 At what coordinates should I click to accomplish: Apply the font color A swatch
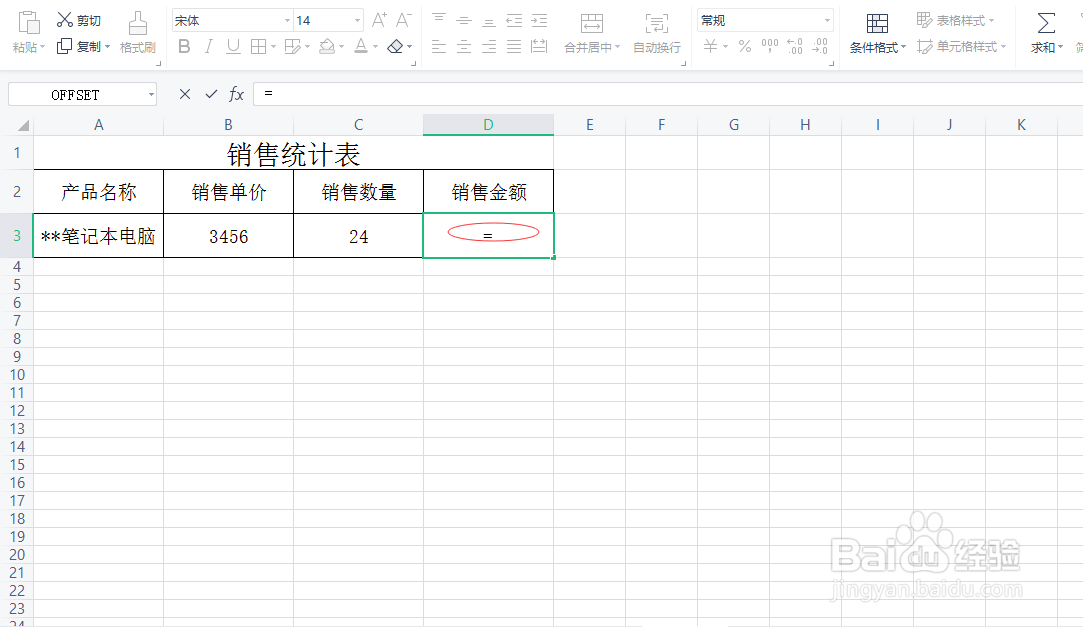coord(361,46)
